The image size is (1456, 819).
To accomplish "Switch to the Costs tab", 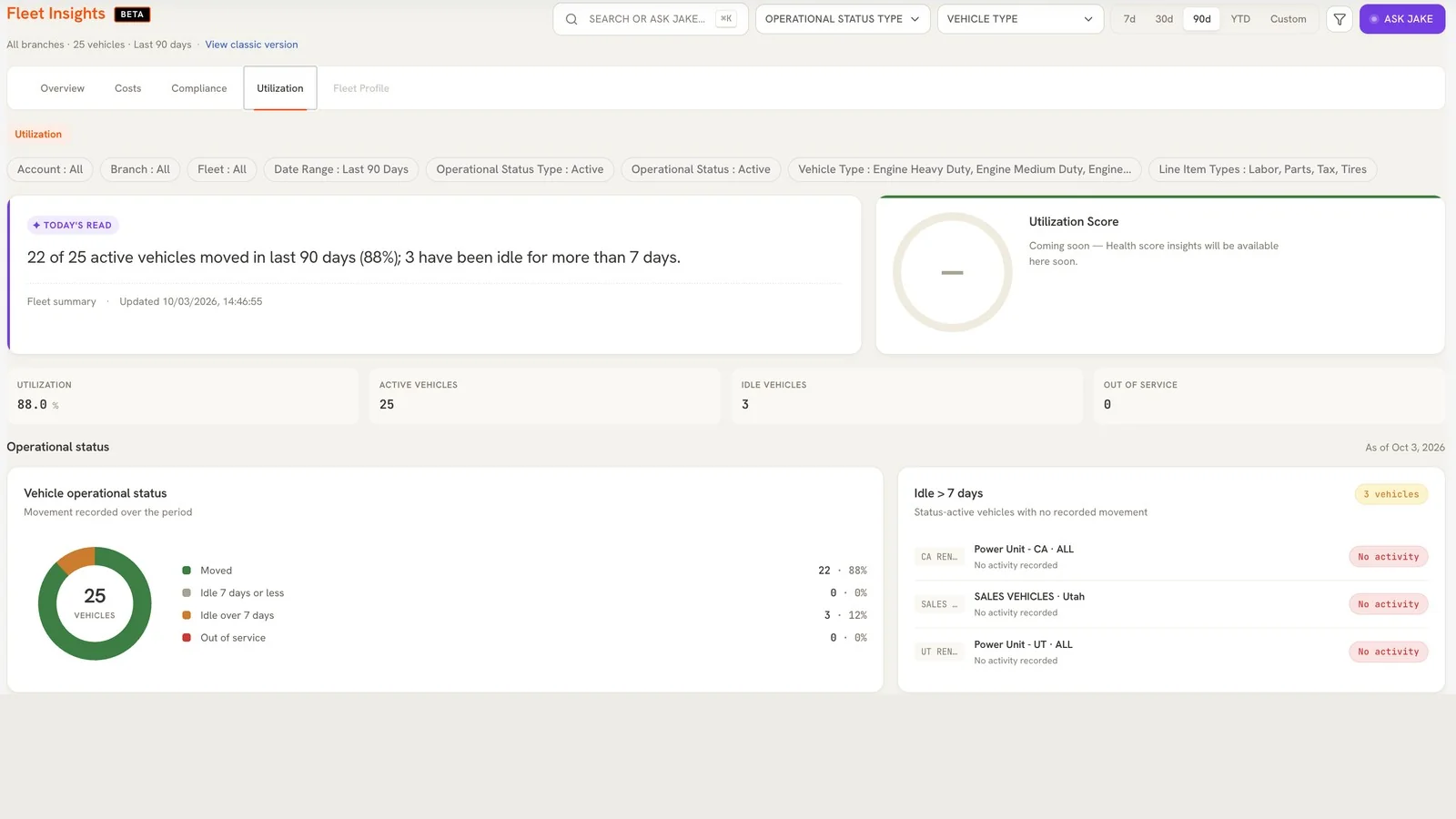I will pyautogui.click(x=128, y=88).
